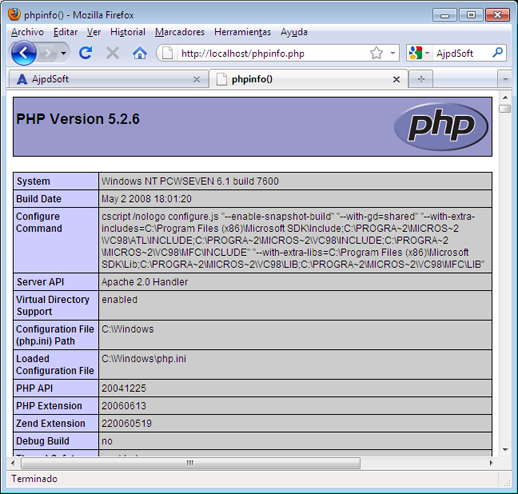
Task: Click the search magnifier icon
Action: pos(497,53)
